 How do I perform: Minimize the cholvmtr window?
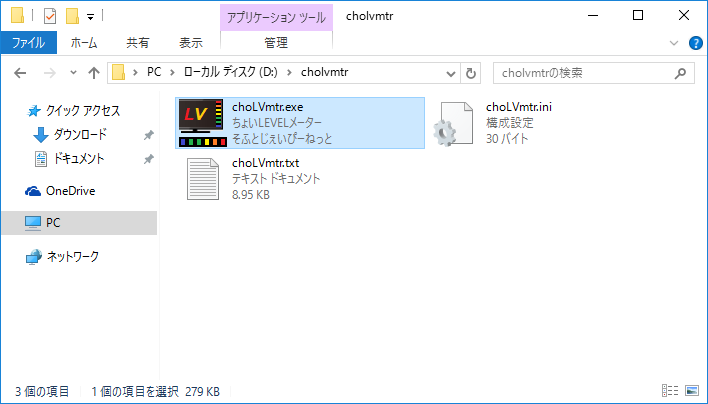[x=593, y=15]
